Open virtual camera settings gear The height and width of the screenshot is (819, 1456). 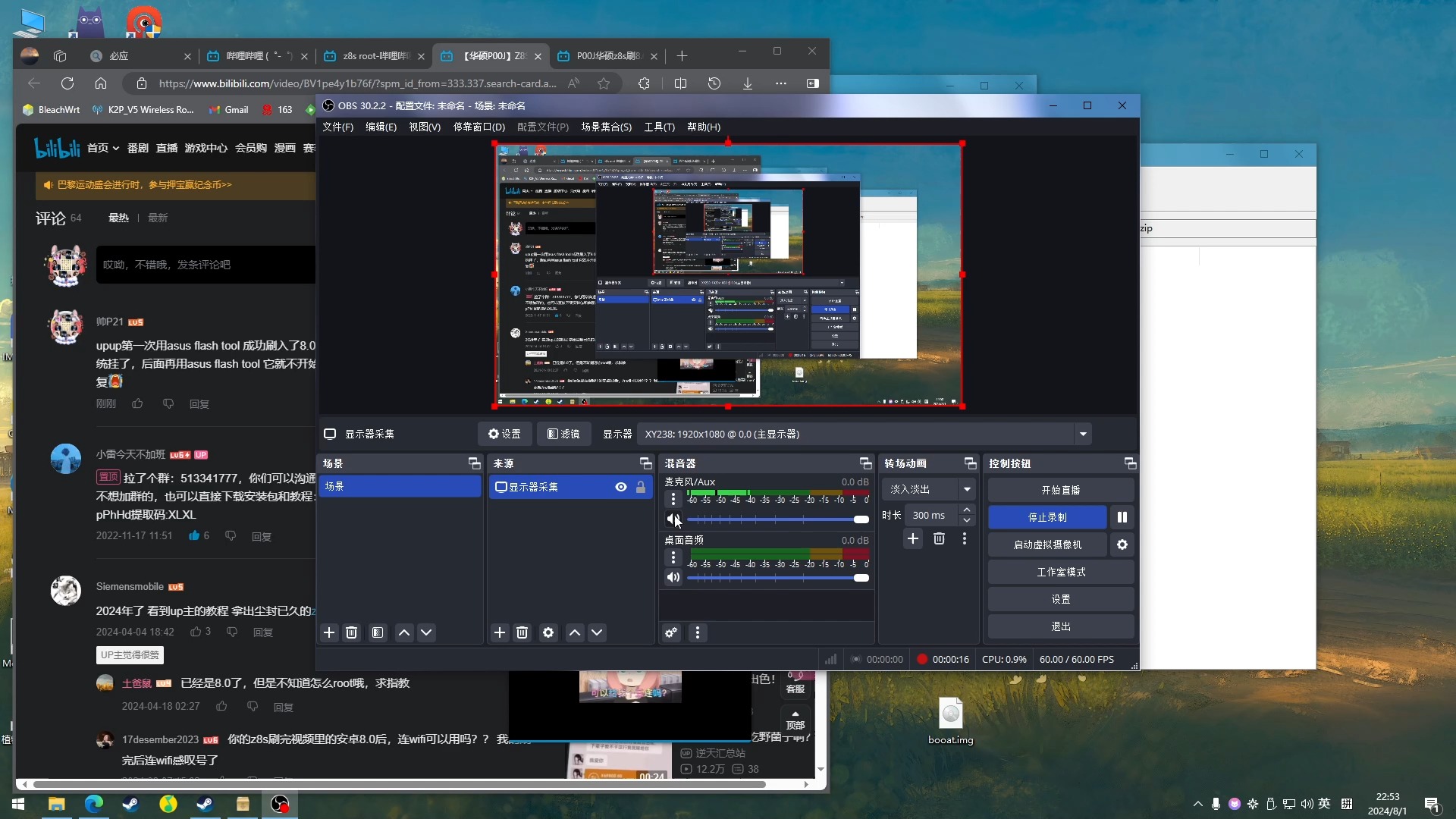click(x=1122, y=544)
